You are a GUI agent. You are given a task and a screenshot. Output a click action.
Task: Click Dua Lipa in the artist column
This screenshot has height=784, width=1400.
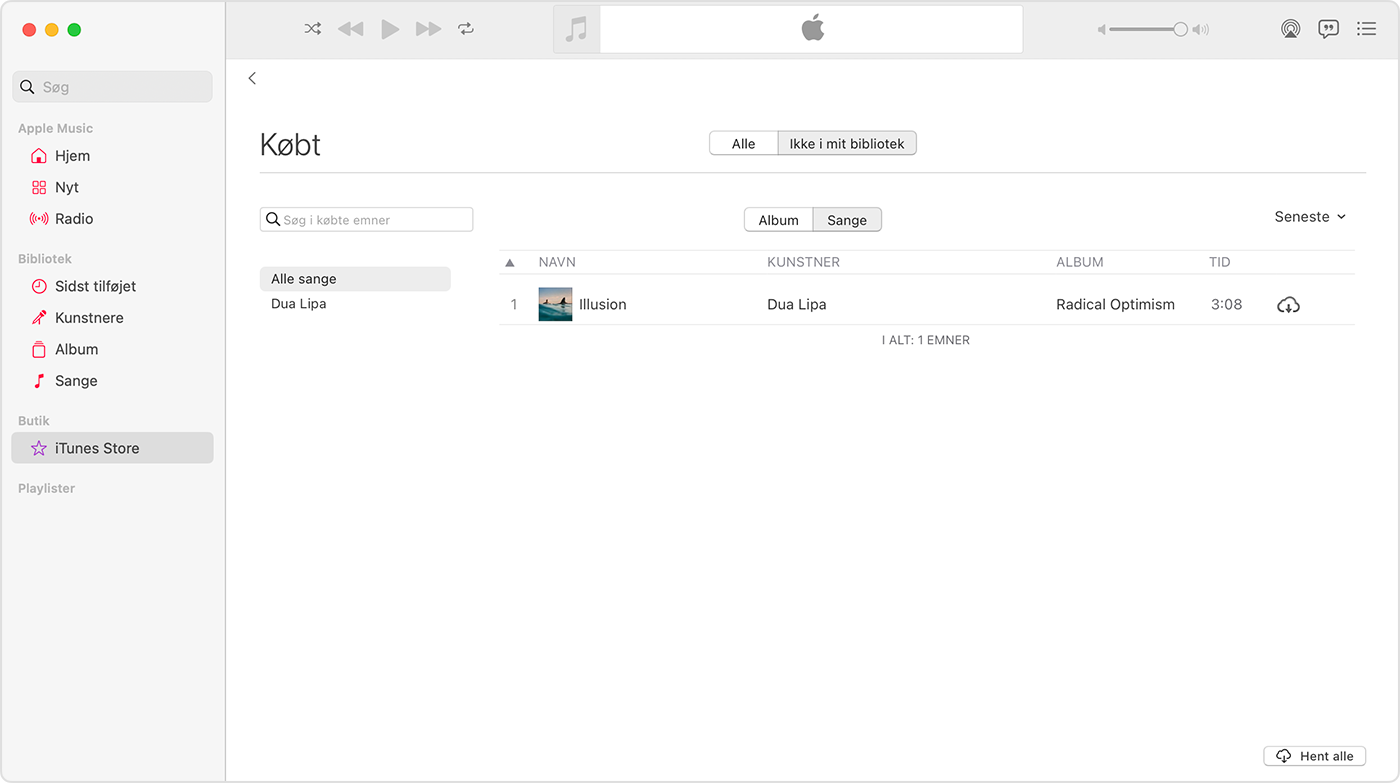(797, 305)
